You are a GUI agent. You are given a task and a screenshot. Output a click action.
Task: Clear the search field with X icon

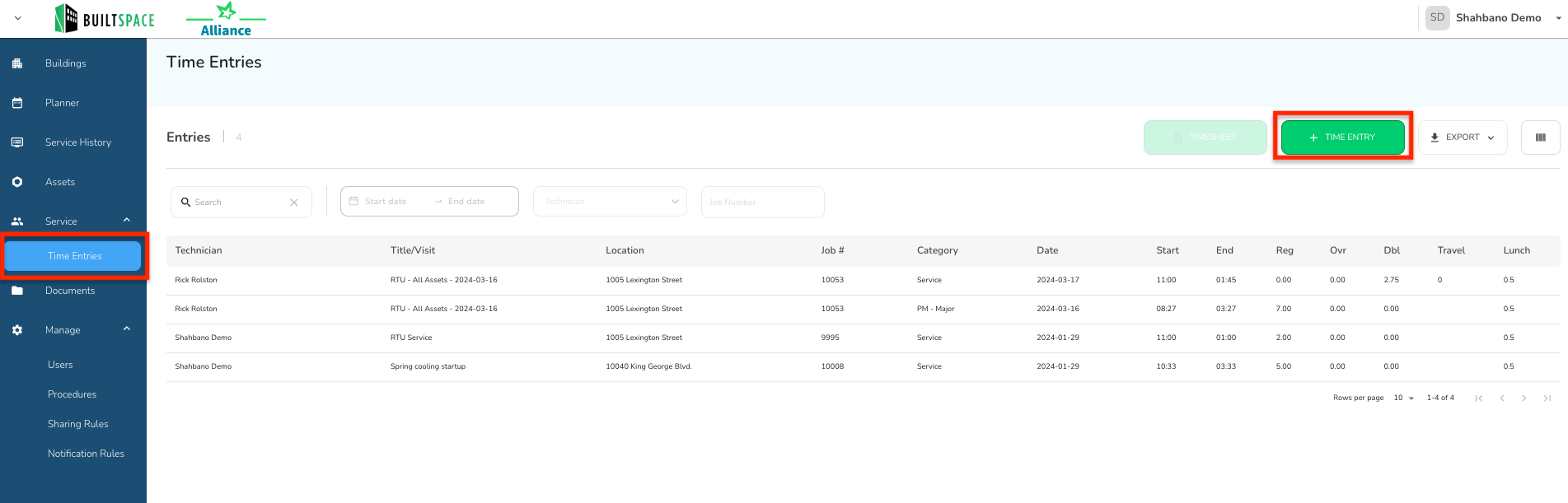(x=294, y=203)
